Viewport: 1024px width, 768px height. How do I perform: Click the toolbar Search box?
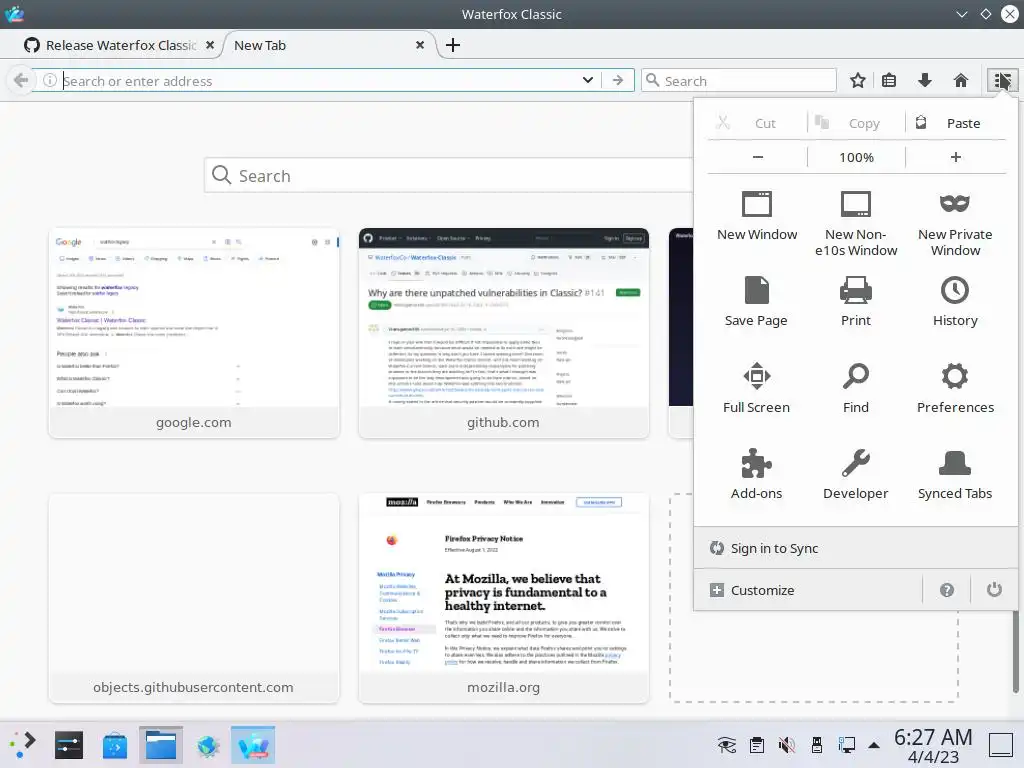[x=739, y=81]
